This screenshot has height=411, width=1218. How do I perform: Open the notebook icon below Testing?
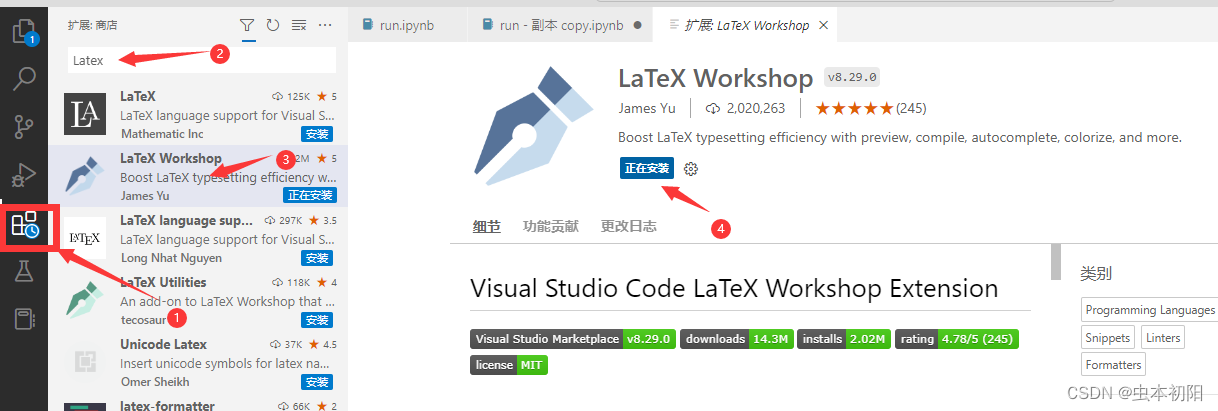pos(24,319)
